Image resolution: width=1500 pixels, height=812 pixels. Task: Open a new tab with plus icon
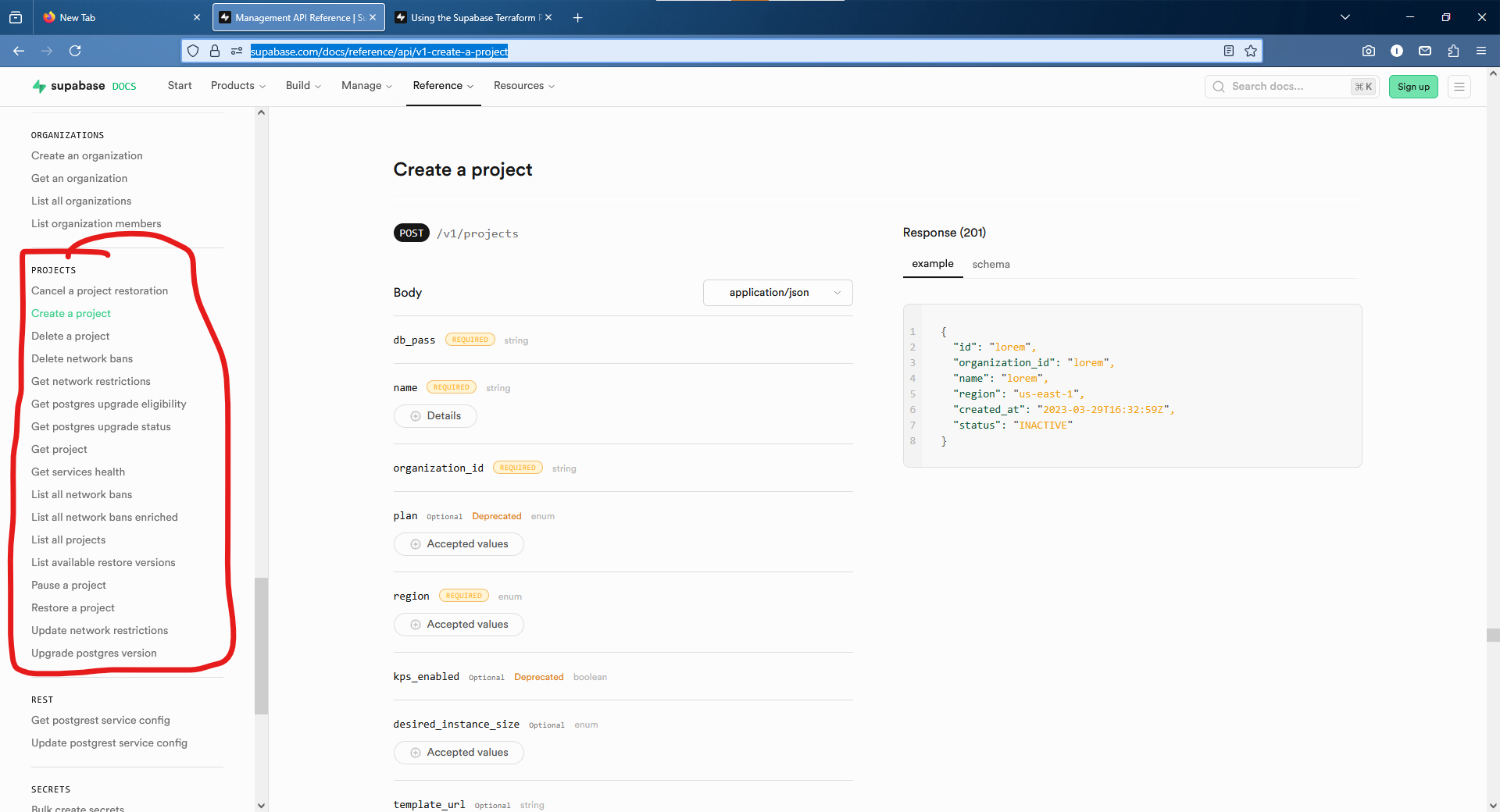tap(578, 17)
